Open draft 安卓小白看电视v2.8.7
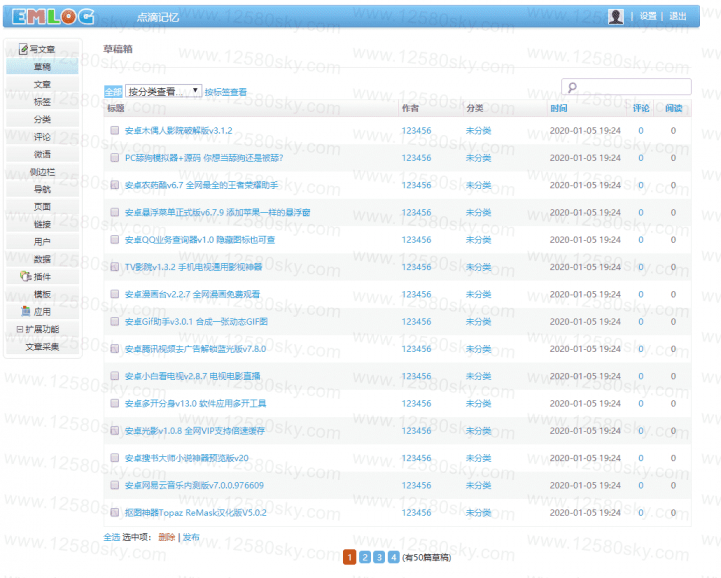Screen dimensions: 721x578 pyautogui.click(x=193, y=376)
